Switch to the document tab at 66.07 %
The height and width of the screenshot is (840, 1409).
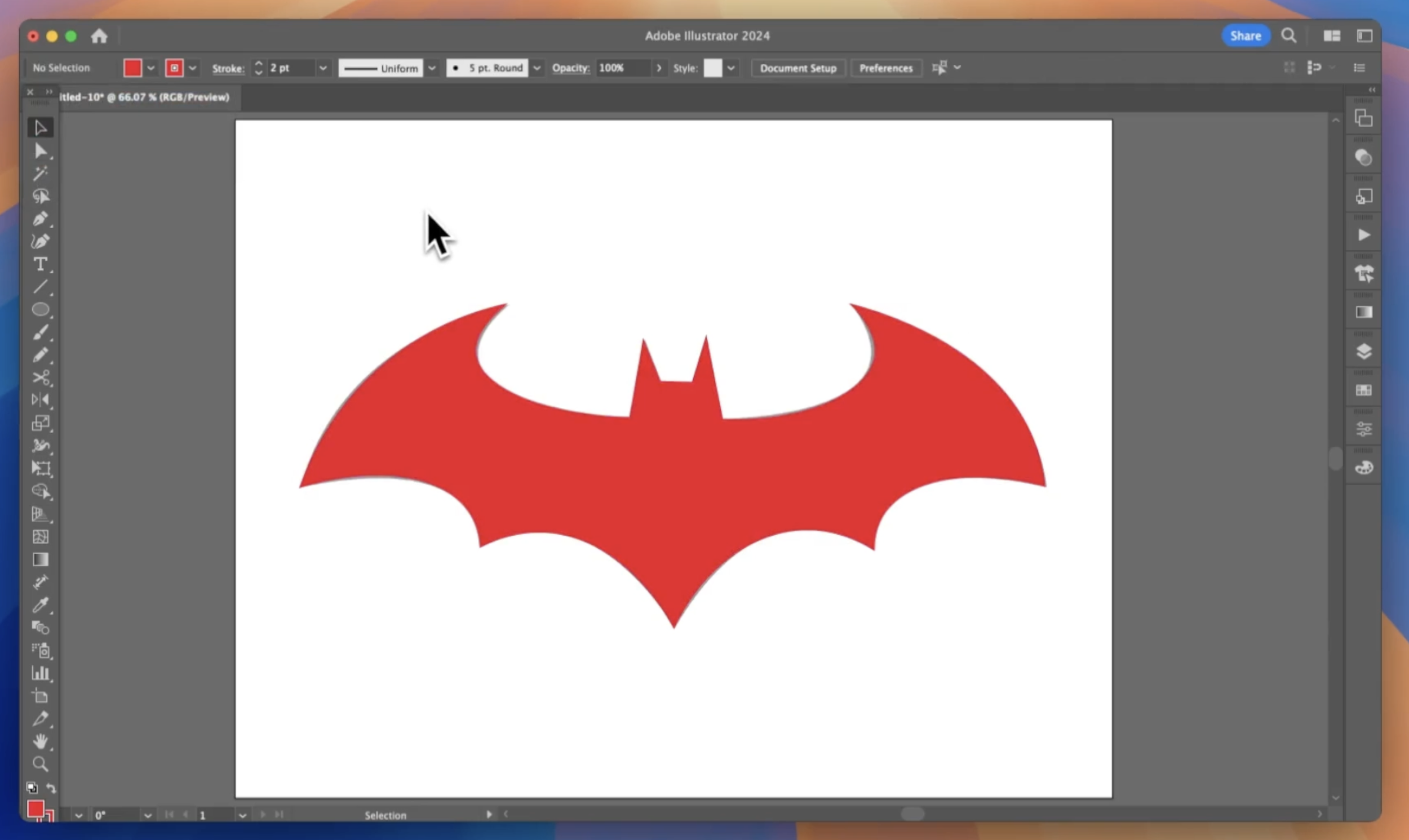(144, 97)
